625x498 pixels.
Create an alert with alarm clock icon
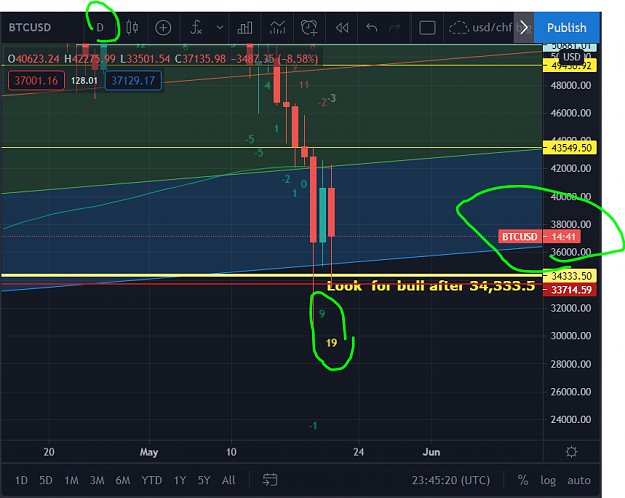[309, 28]
